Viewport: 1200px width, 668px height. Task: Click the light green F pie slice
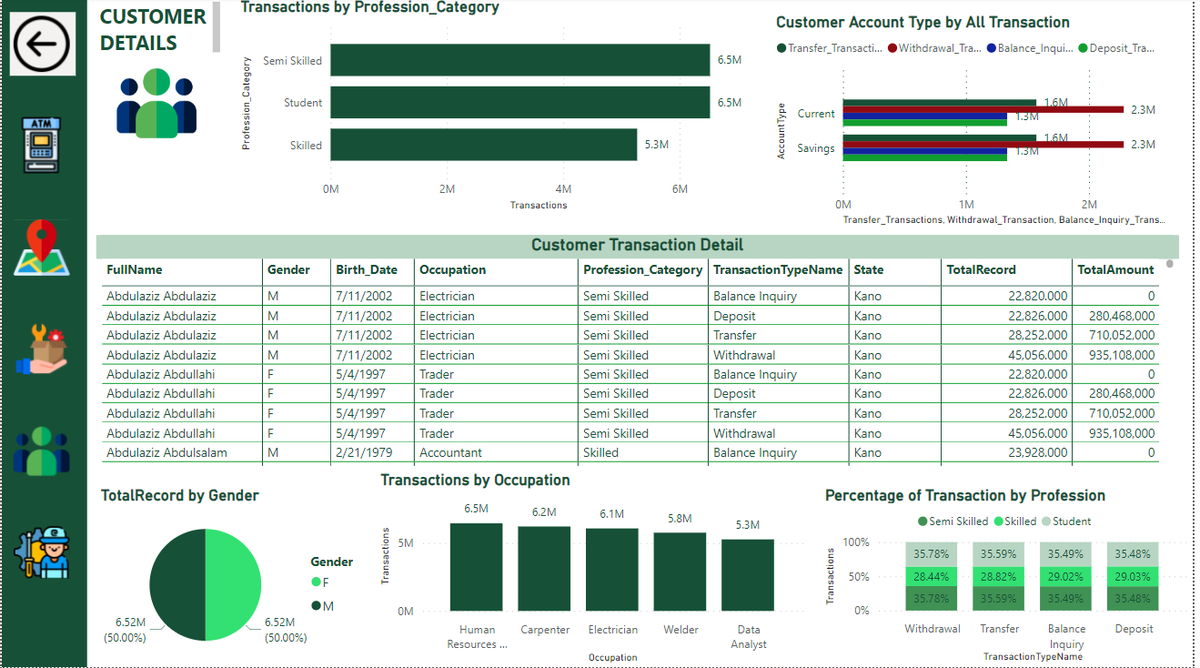click(233, 584)
